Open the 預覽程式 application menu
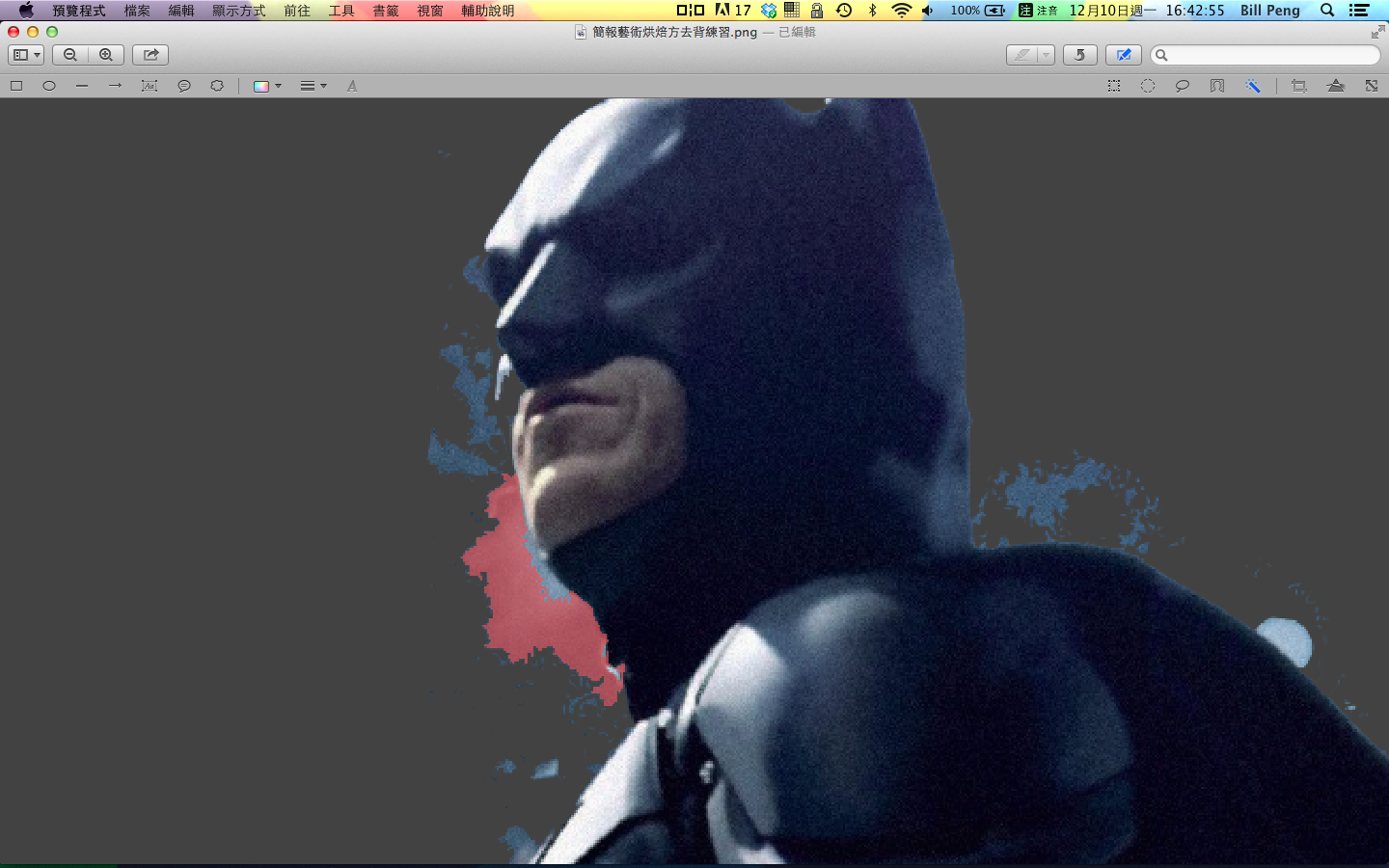Screen dimensions: 1389x868 coord(79,11)
